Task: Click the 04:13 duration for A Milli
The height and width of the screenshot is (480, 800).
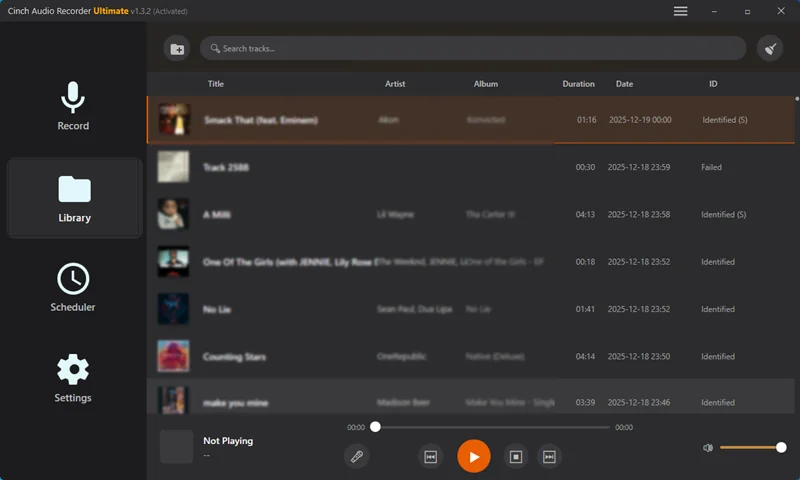Action: tap(585, 215)
